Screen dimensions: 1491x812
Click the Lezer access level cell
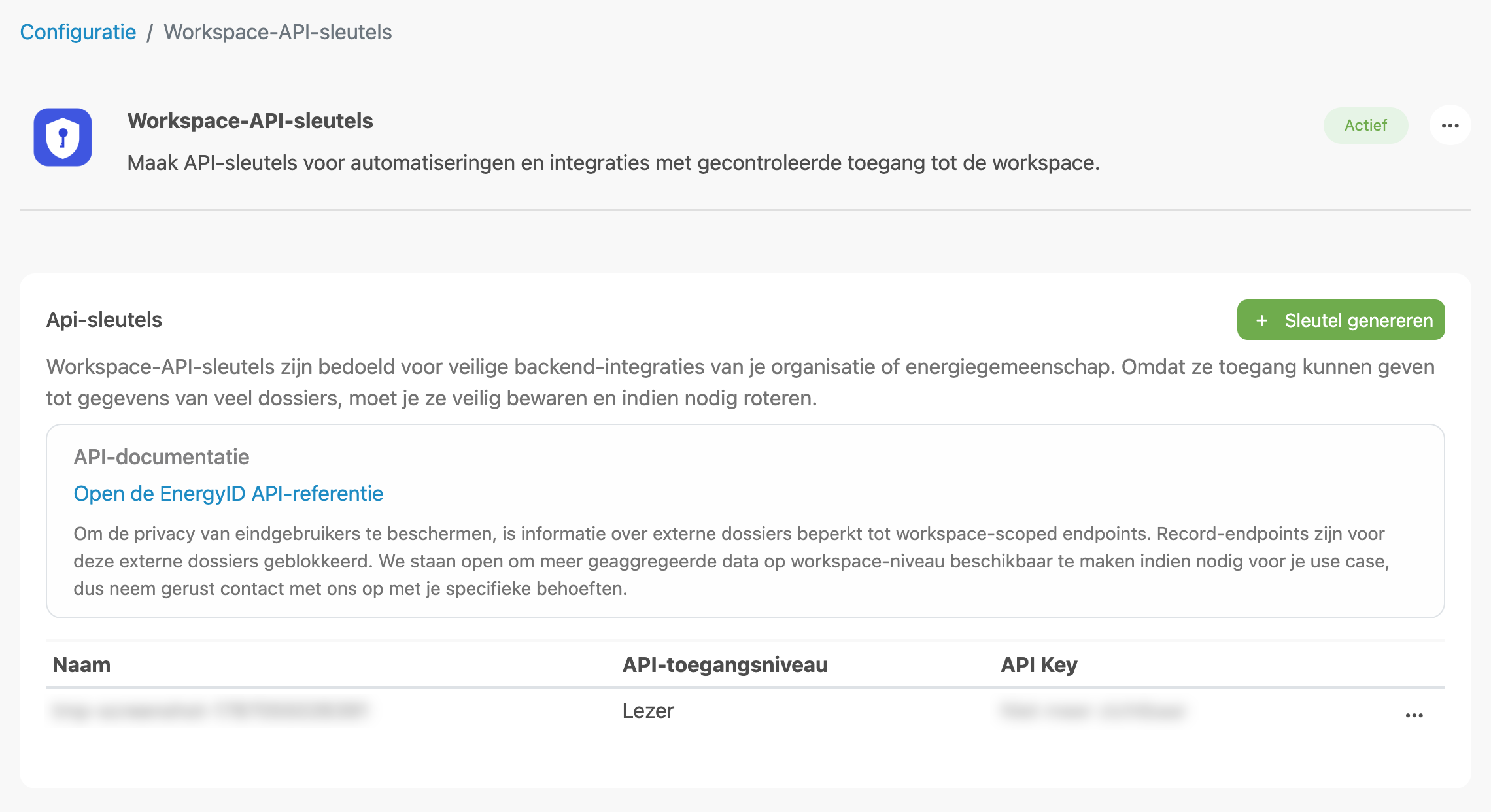(647, 711)
